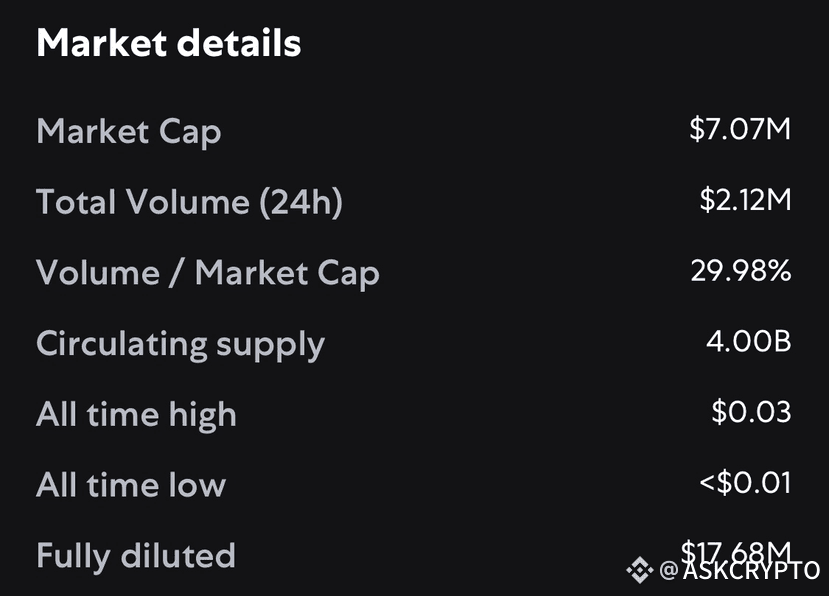Click the $2.12M volume value
The height and width of the screenshot is (596, 829).
pyautogui.click(x=745, y=199)
